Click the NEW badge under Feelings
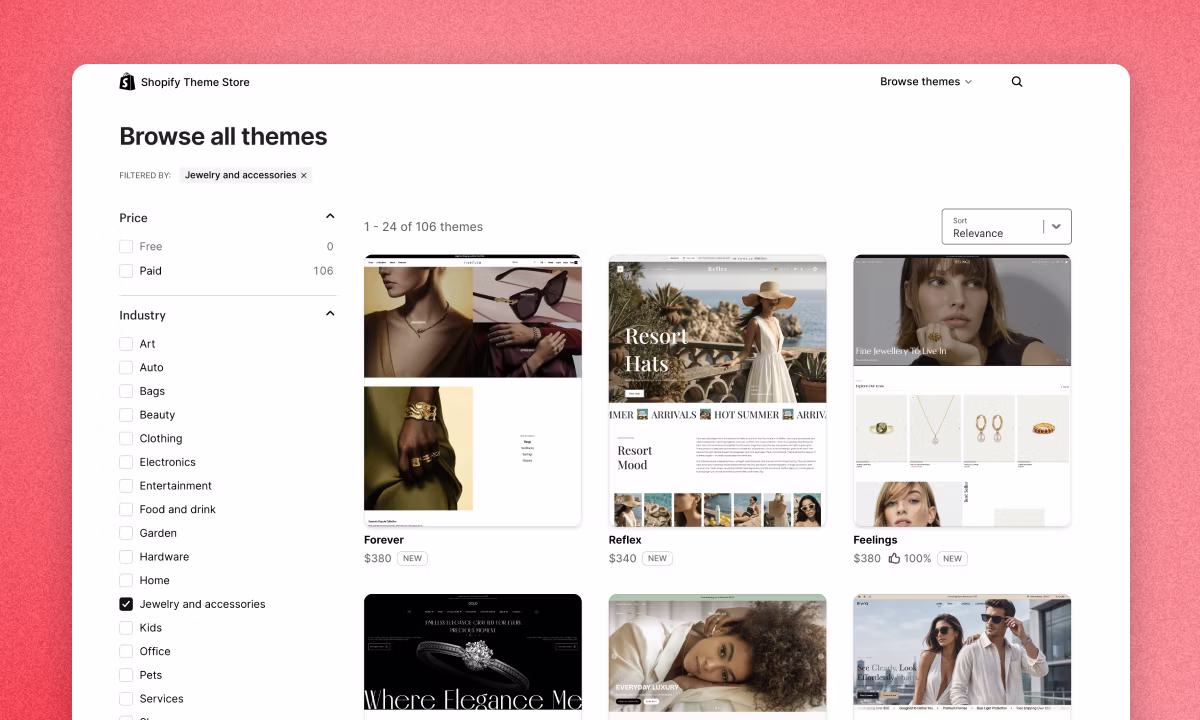 [952, 559]
